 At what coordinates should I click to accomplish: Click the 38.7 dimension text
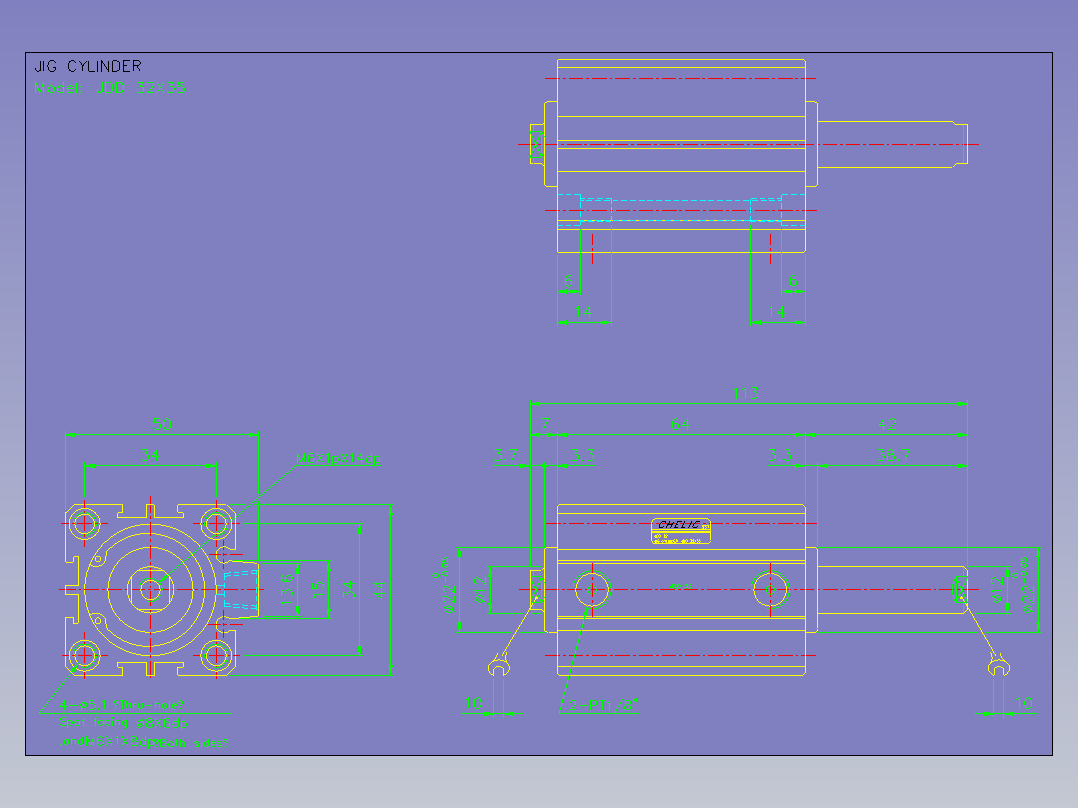click(892, 455)
